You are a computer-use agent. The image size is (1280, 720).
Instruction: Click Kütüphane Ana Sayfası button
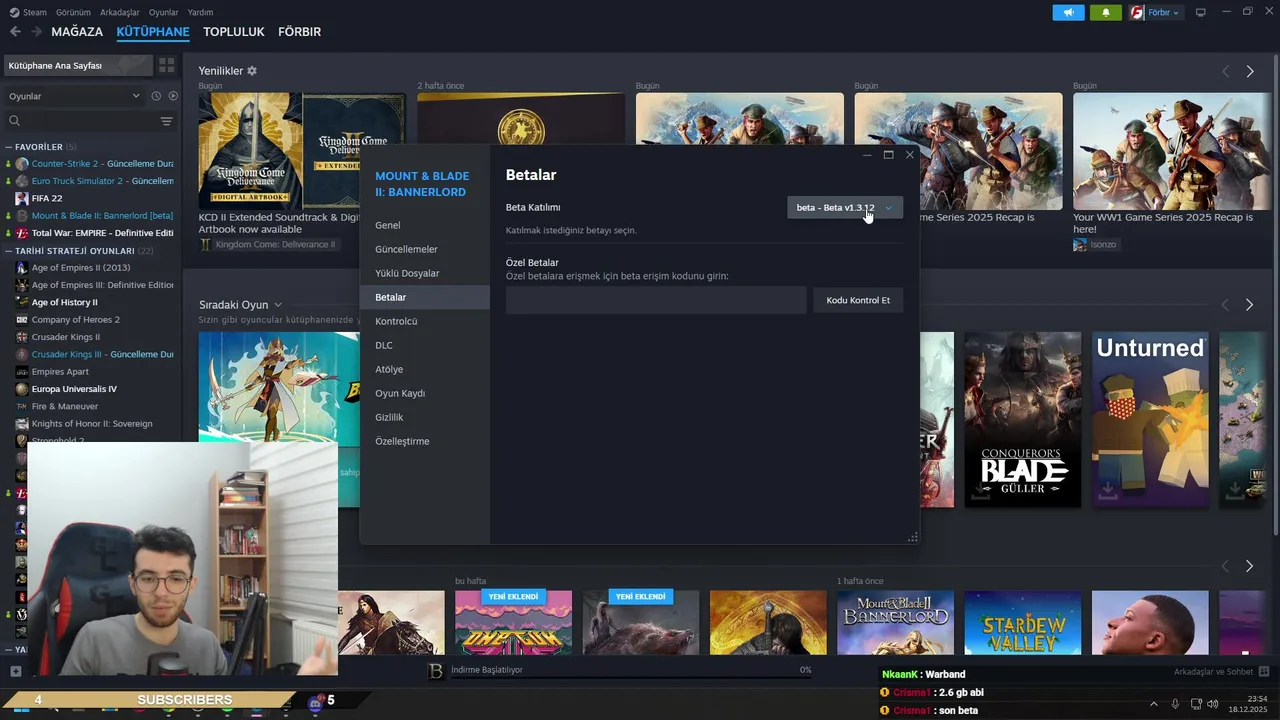coord(78,65)
